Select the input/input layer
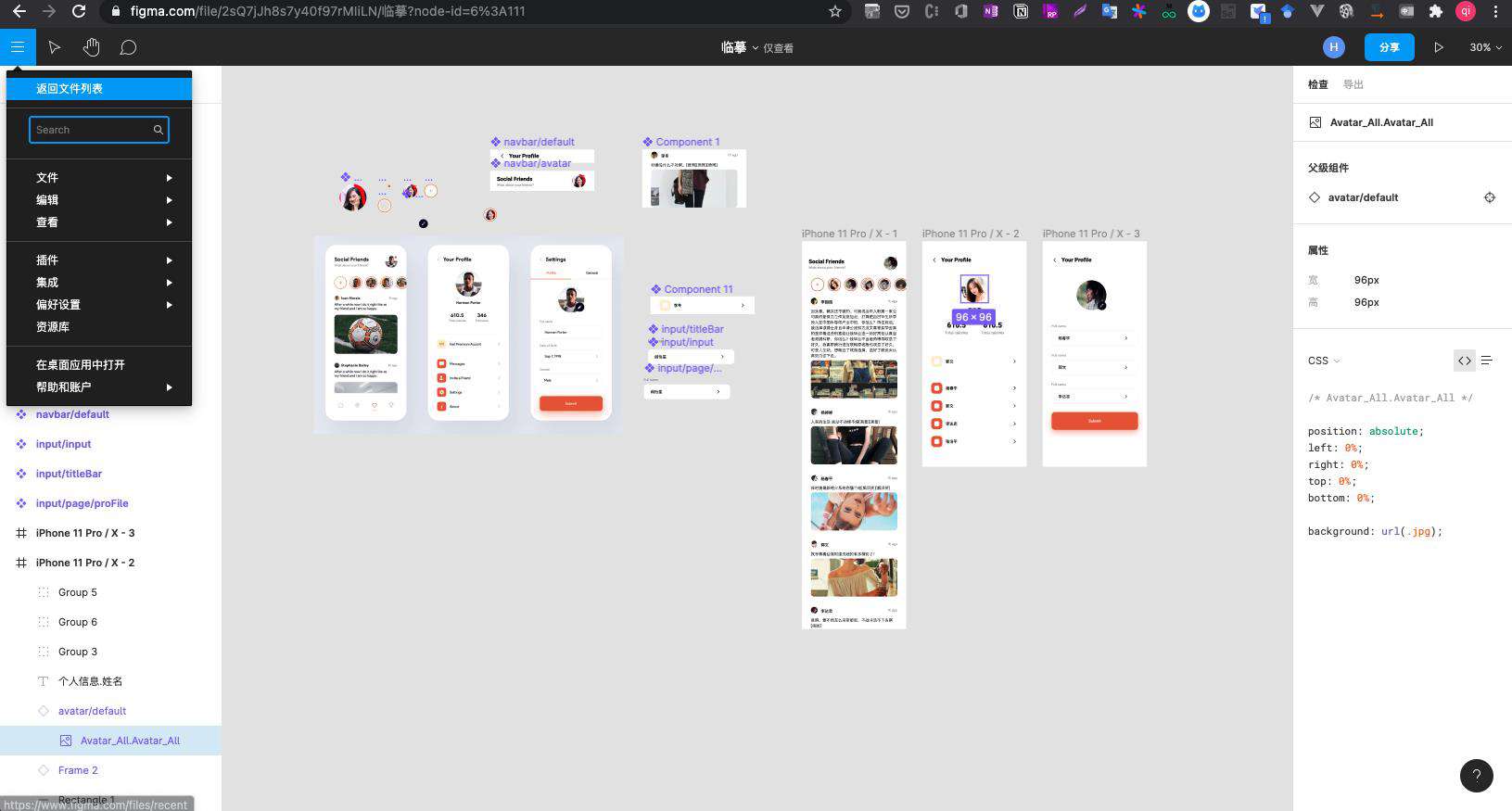Screen dimensions: 1512x811 point(63,444)
